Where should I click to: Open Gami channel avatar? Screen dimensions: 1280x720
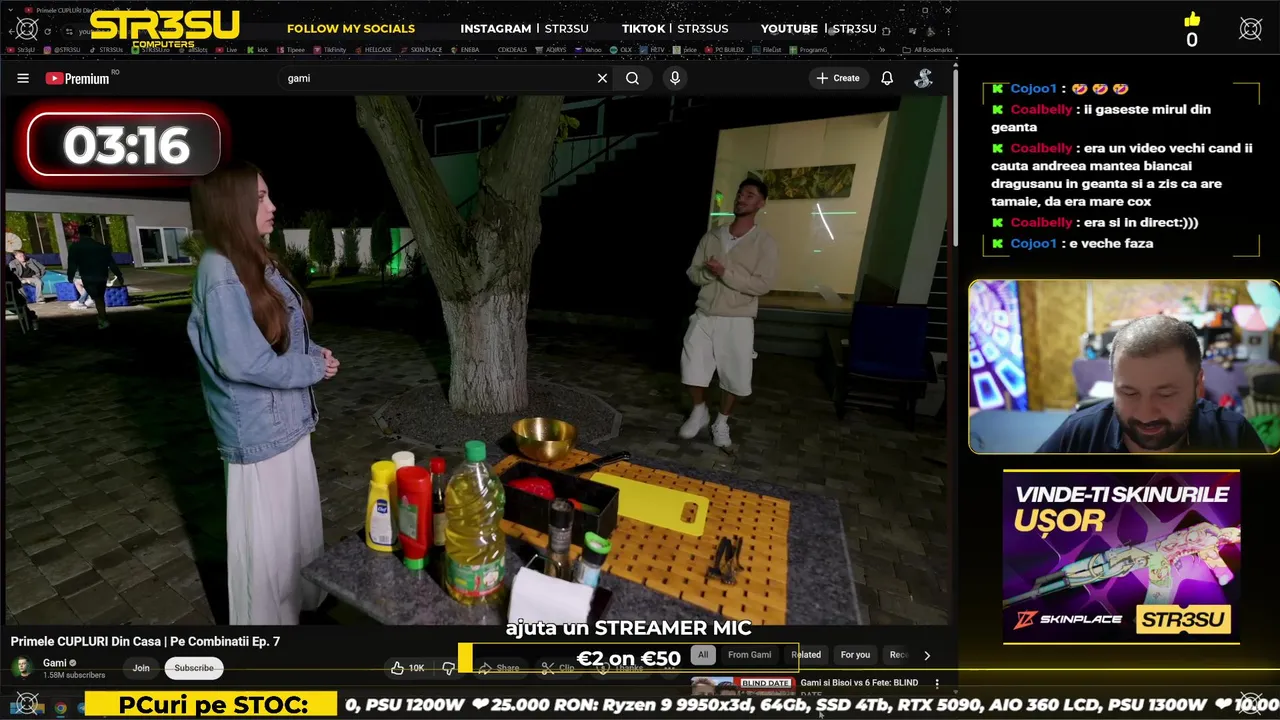pos(22,667)
